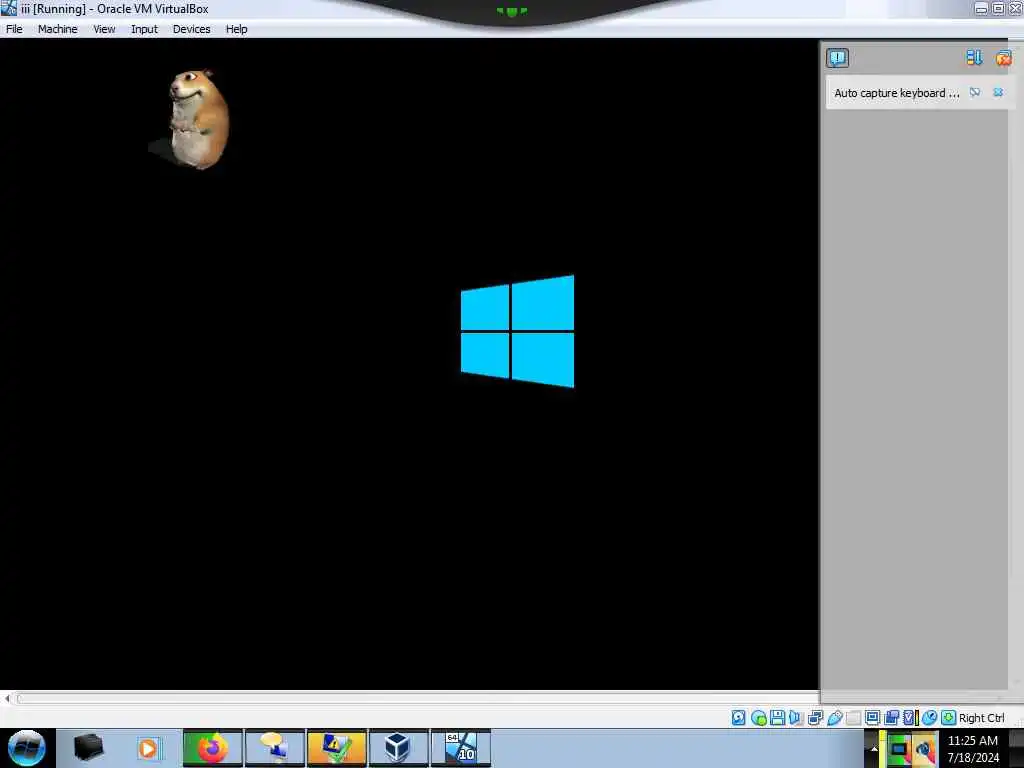This screenshot has width=1024, height=768.
Task: Click the green monitor system tray icon
Action: 899,749
